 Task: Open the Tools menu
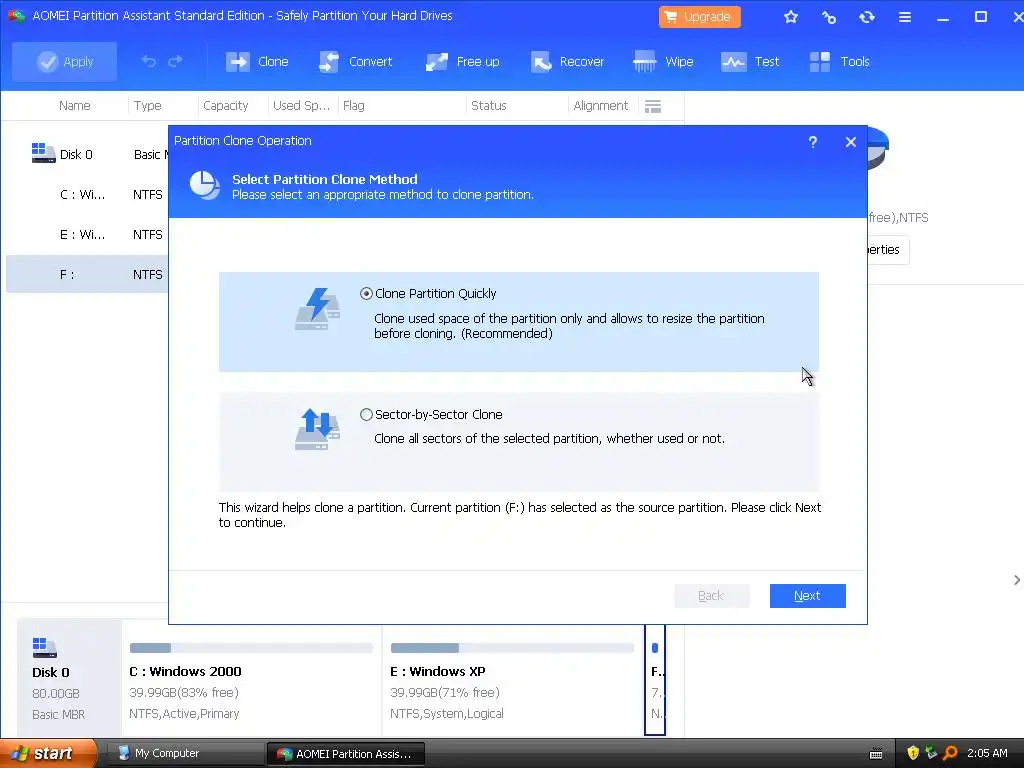[x=839, y=61]
